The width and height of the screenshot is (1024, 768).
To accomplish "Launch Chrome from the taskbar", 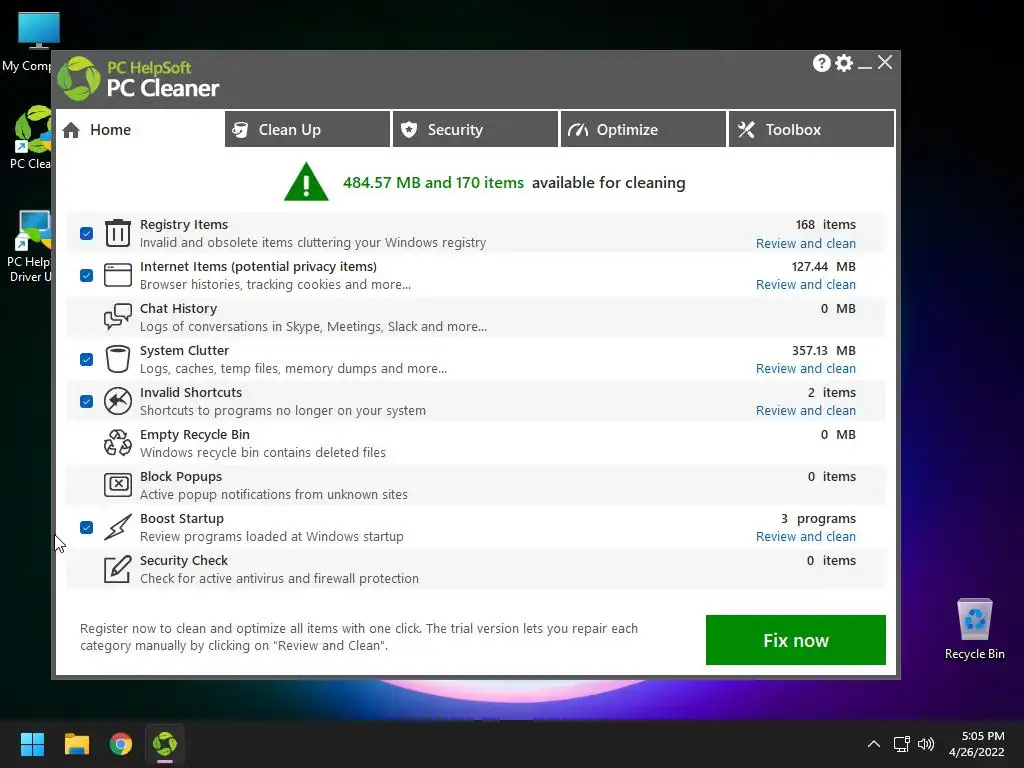I will 121,744.
